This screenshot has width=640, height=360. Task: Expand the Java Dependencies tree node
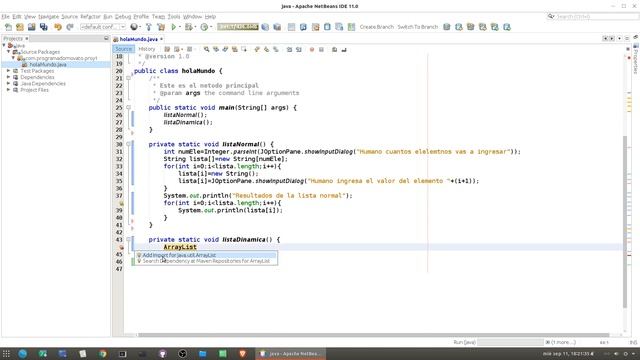[9, 84]
